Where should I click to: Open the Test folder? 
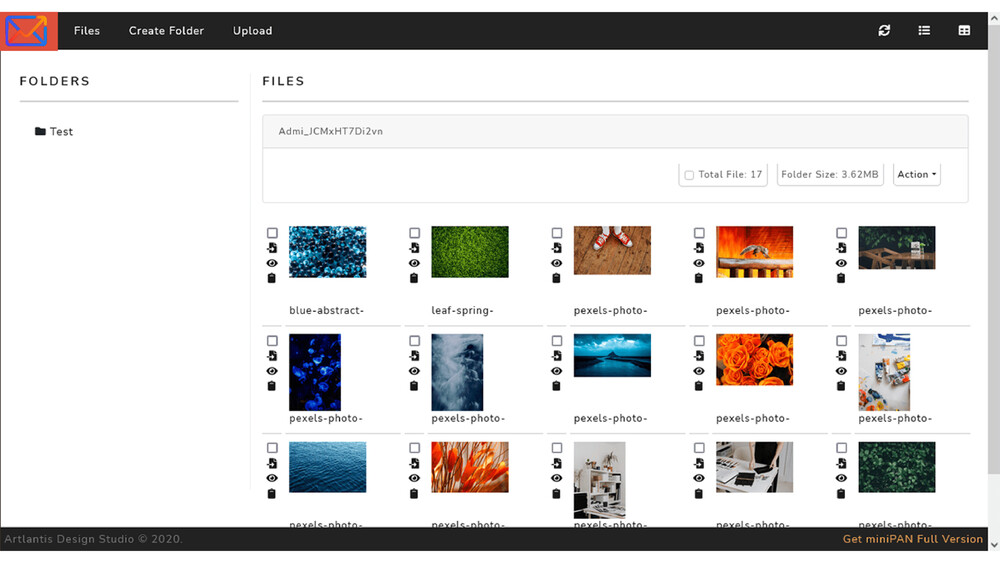pyautogui.click(x=54, y=131)
